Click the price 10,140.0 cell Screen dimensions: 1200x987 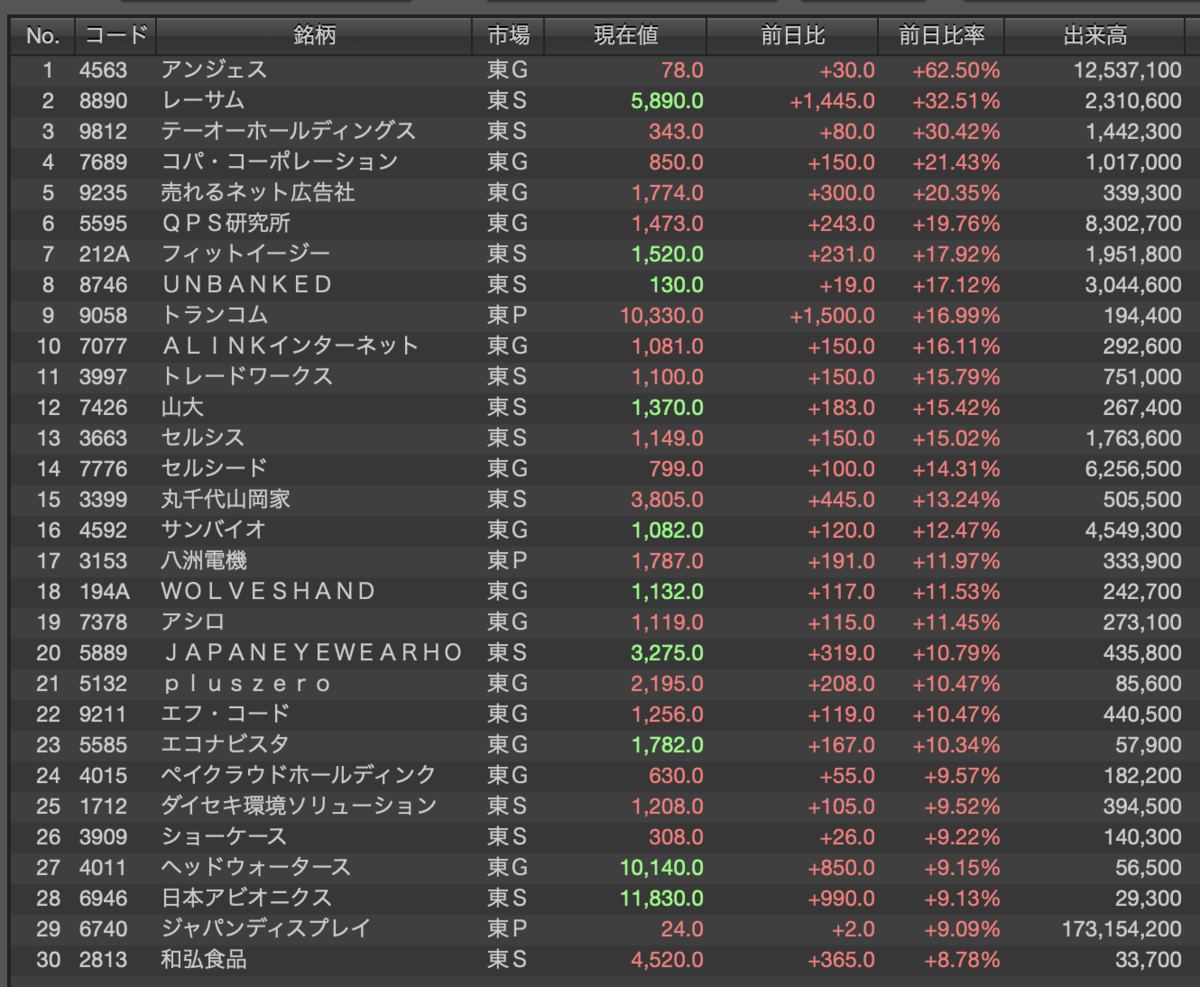pos(662,867)
